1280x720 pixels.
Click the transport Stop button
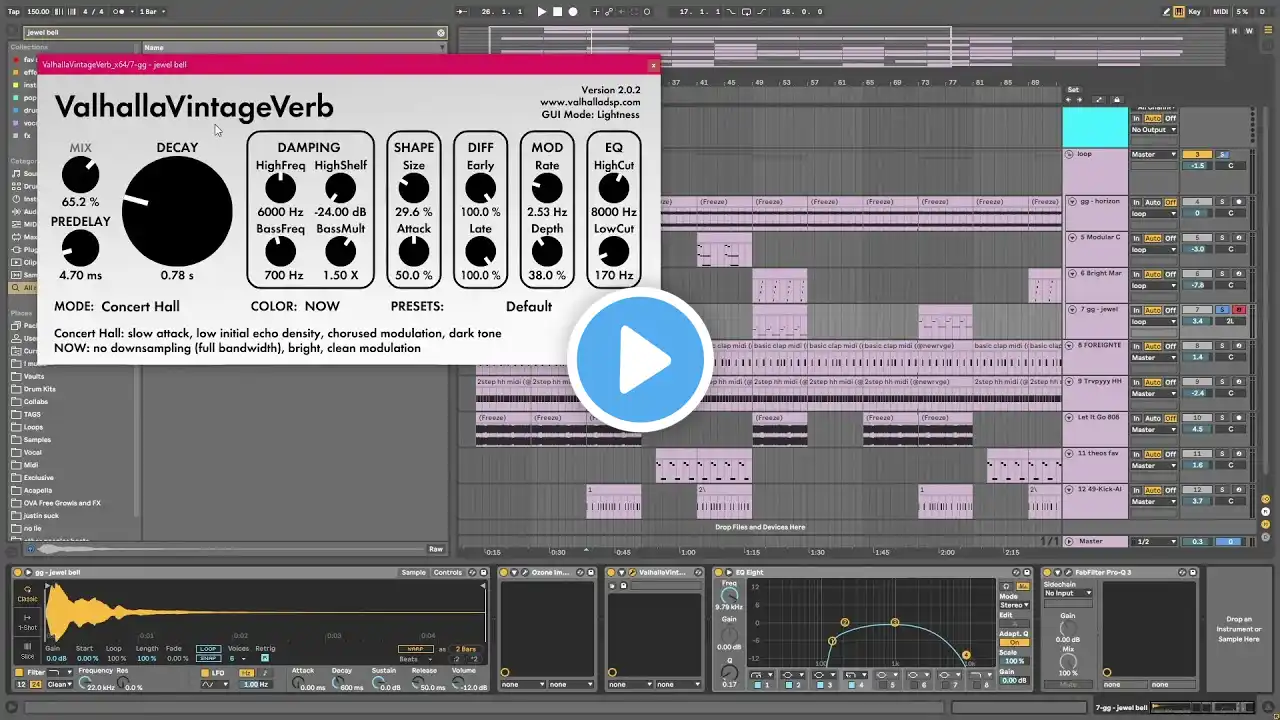[x=558, y=12]
